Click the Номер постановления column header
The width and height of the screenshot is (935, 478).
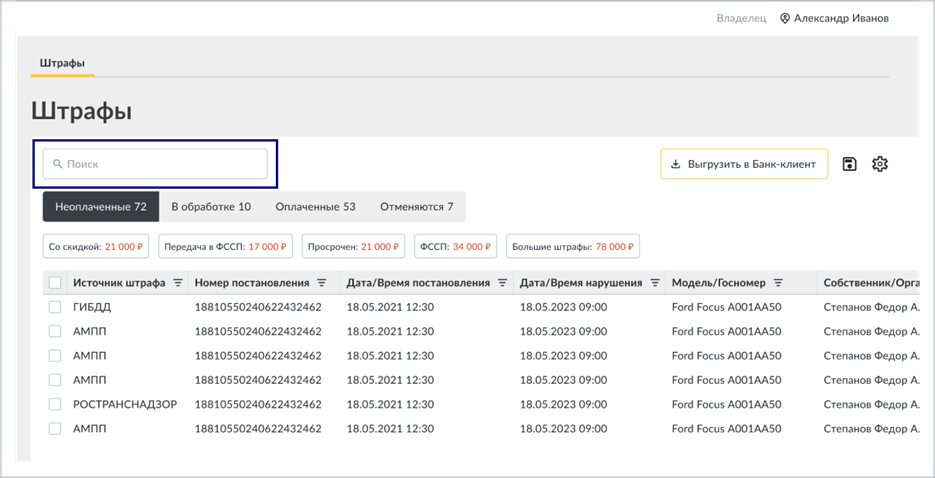pos(252,283)
